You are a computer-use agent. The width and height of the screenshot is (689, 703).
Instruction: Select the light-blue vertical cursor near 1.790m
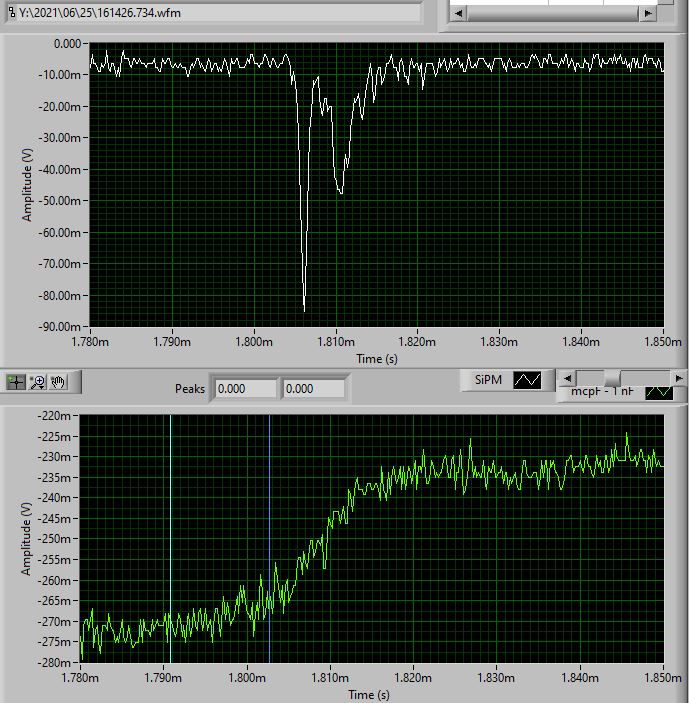click(x=170, y=538)
